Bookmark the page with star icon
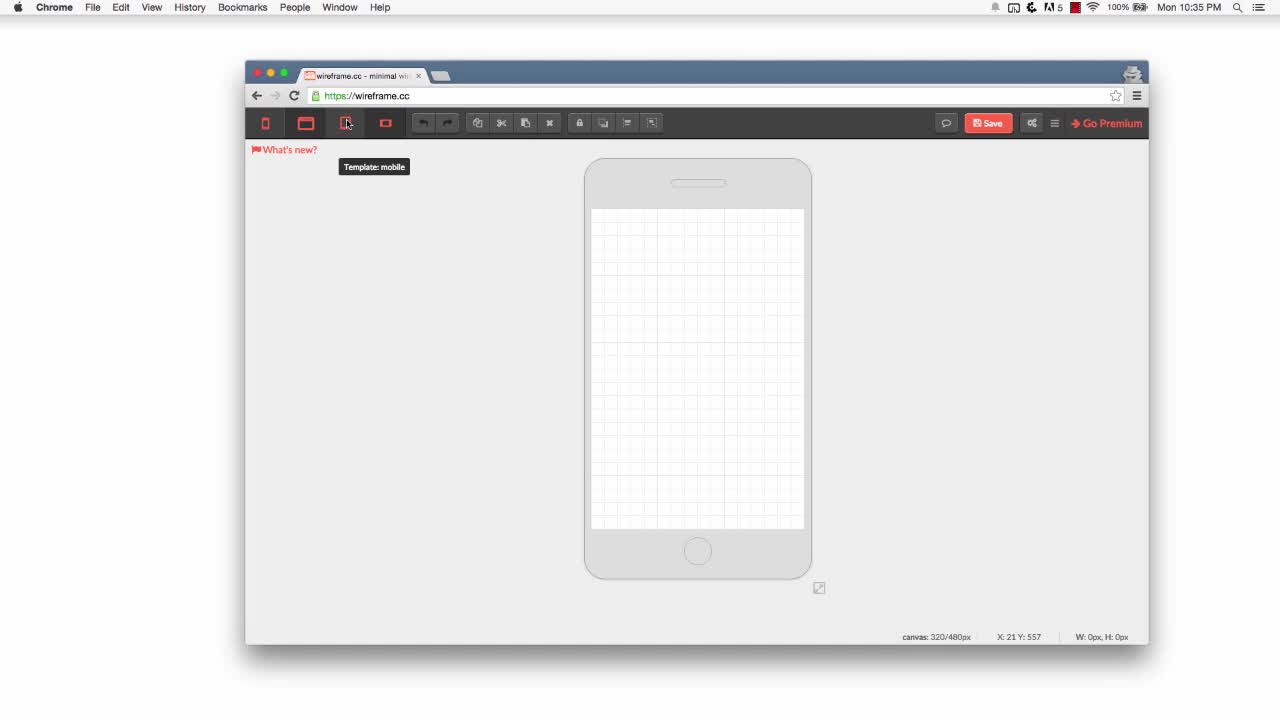Image resolution: width=1280 pixels, height=720 pixels. (1115, 96)
